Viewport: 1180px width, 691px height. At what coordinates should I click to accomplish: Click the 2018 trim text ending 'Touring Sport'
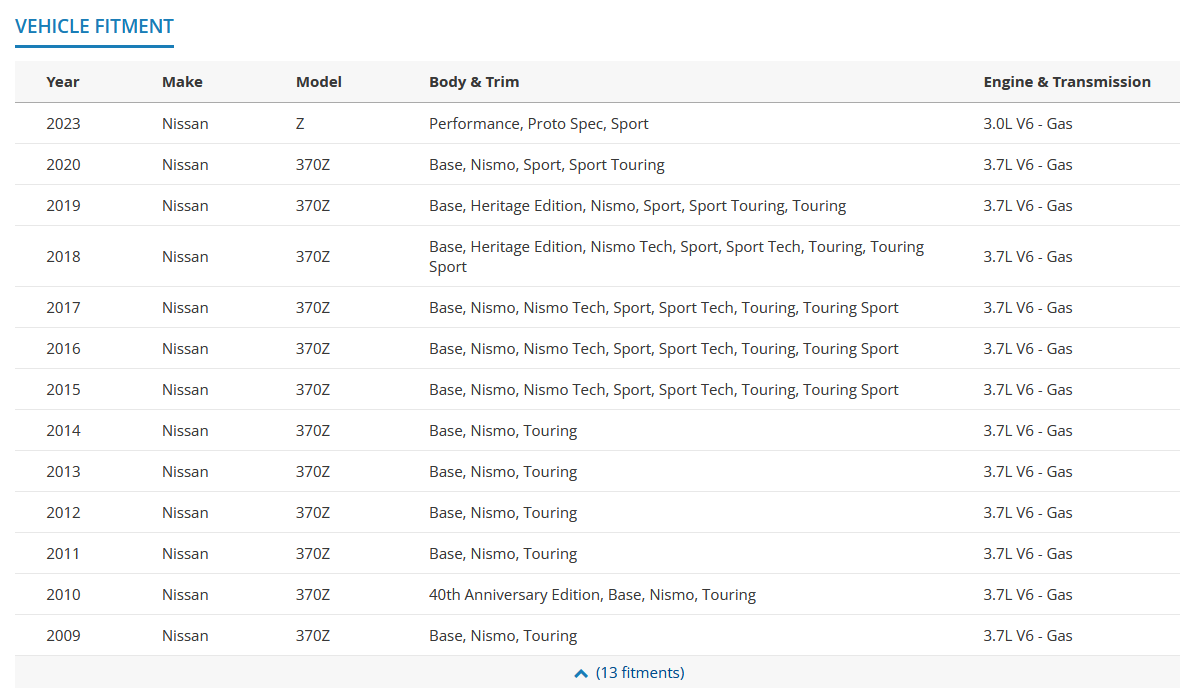pos(677,257)
